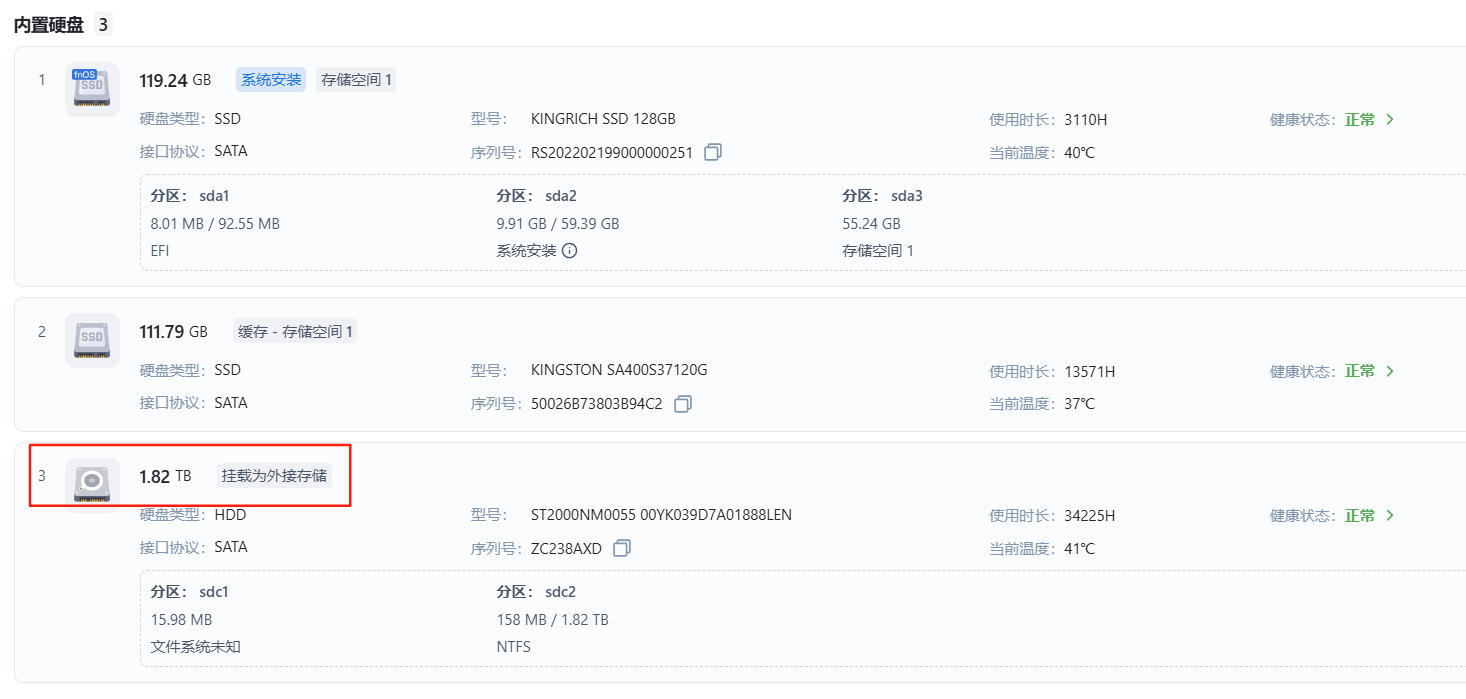This screenshot has width=1466, height=699.
Task: Click the HDD icon for disk 3
Action: 92,485
